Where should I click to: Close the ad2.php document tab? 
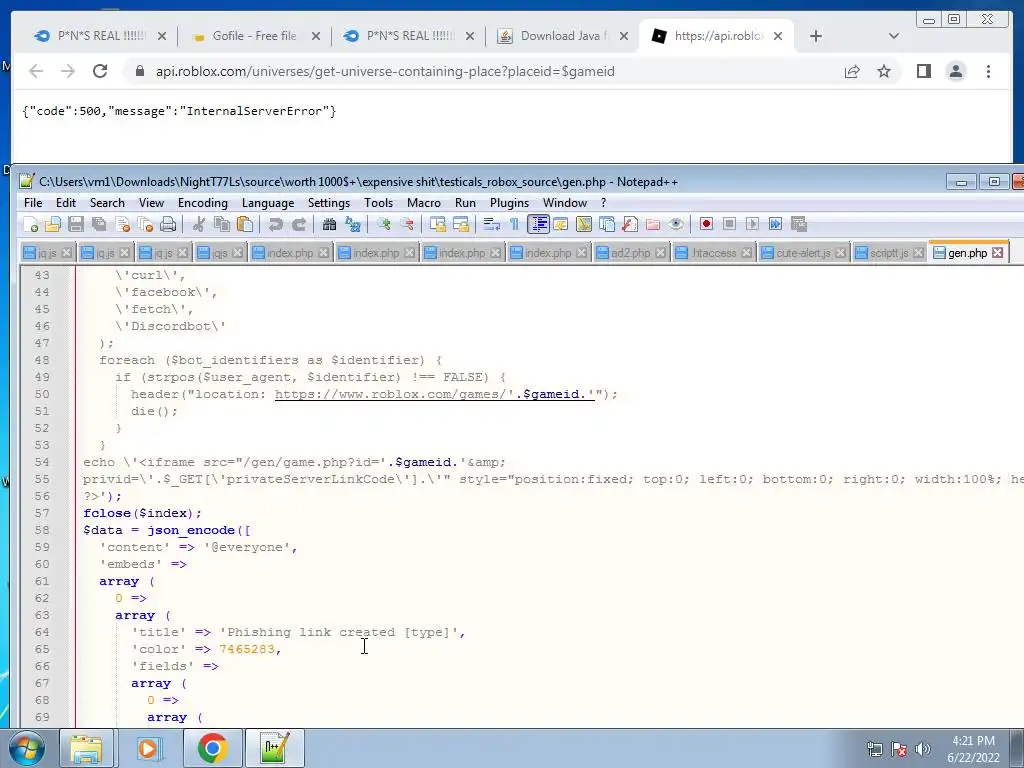click(661, 253)
